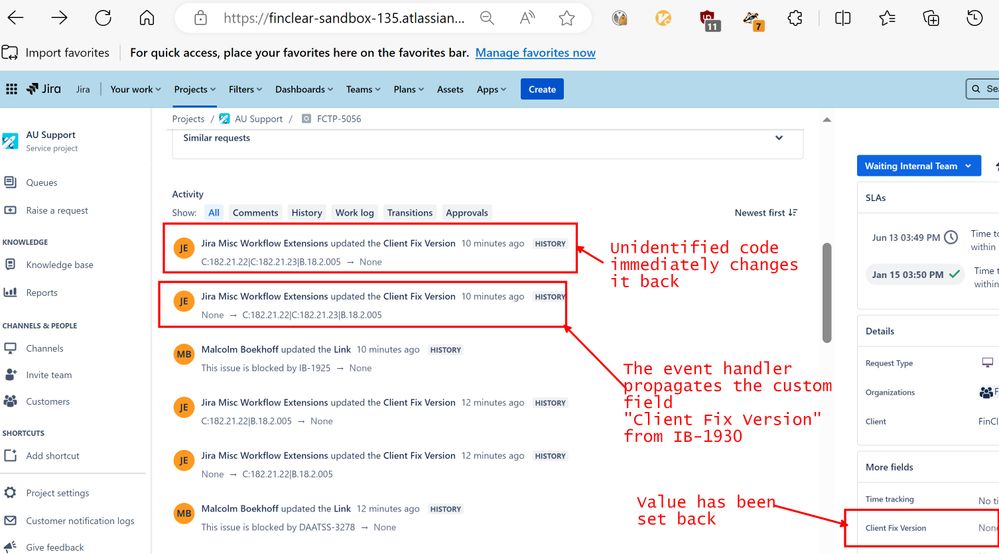Click the secondary Jira product label

(x=83, y=90)
